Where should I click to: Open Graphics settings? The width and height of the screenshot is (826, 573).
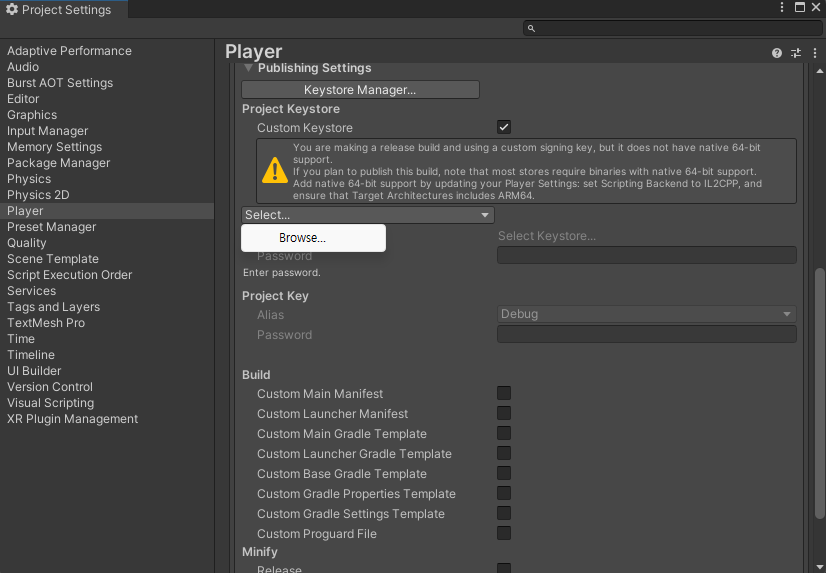[x=32, y=115]
